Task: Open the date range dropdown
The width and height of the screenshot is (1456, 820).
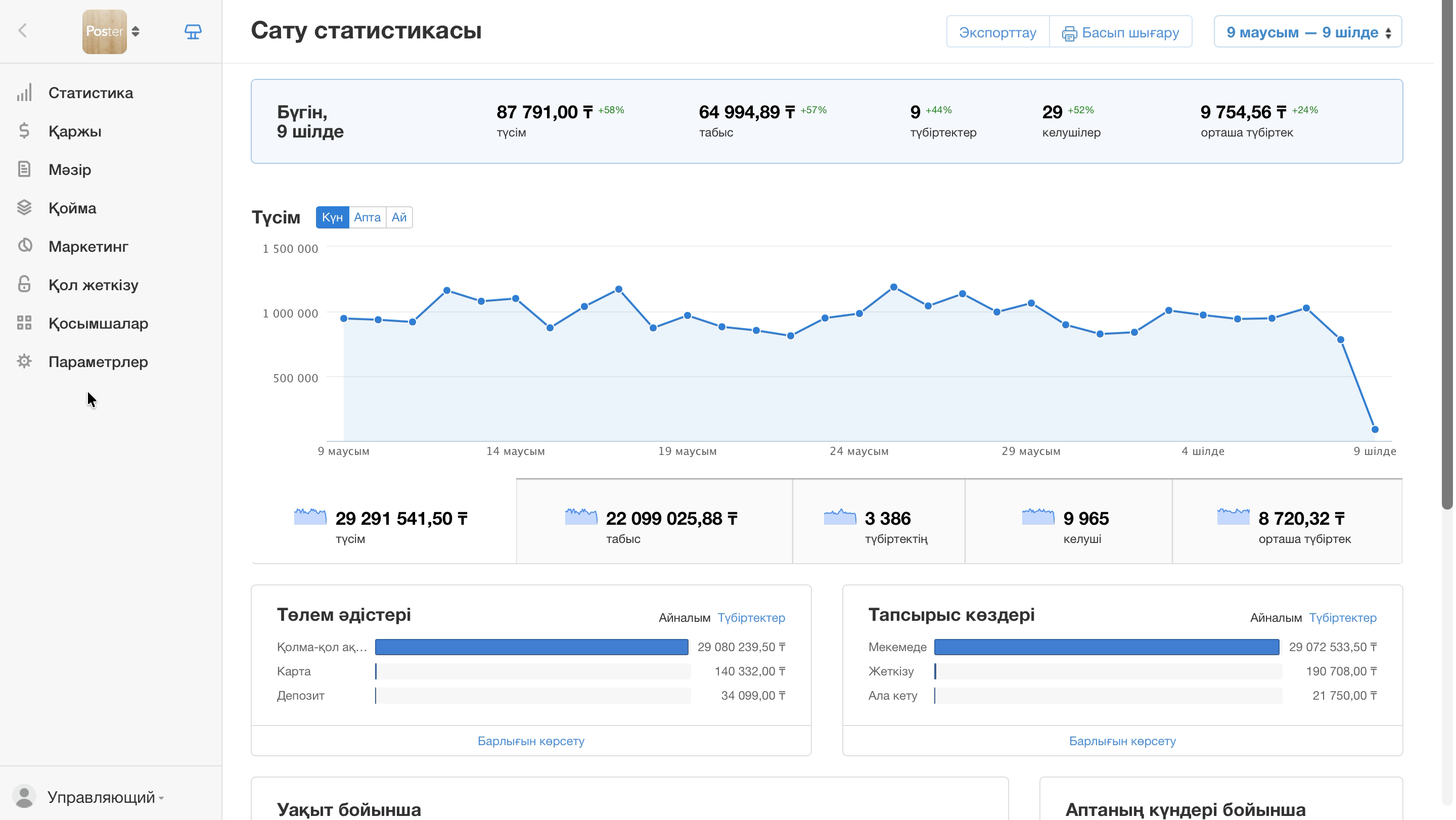Action: pyautogui.click(x=1307, y=32)
